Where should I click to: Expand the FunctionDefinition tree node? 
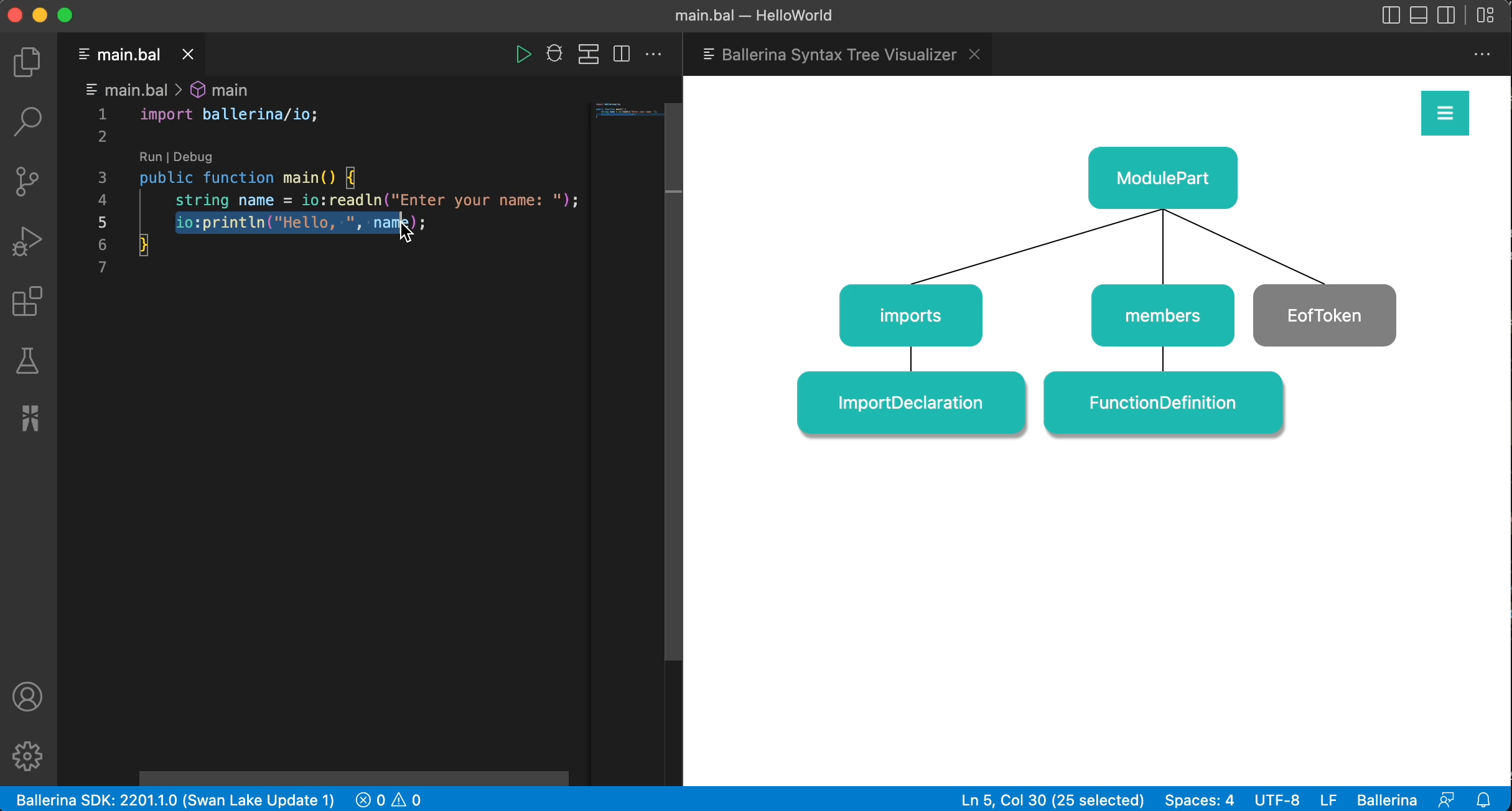[1162, 402]
